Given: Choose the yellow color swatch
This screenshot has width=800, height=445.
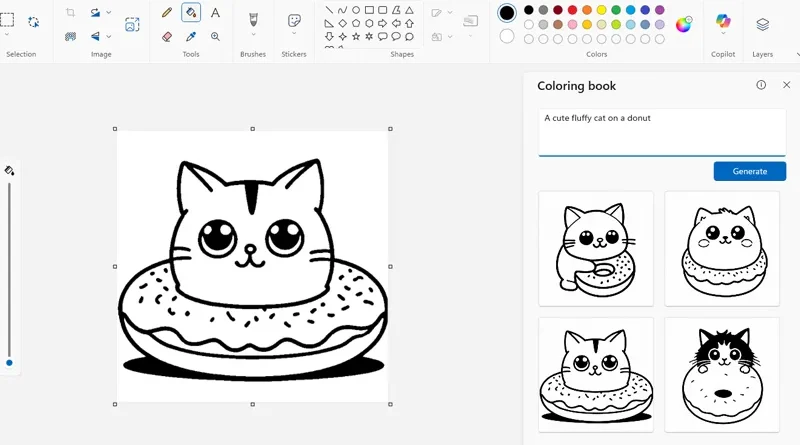Looking at the screenshot, I should (602, 10).
